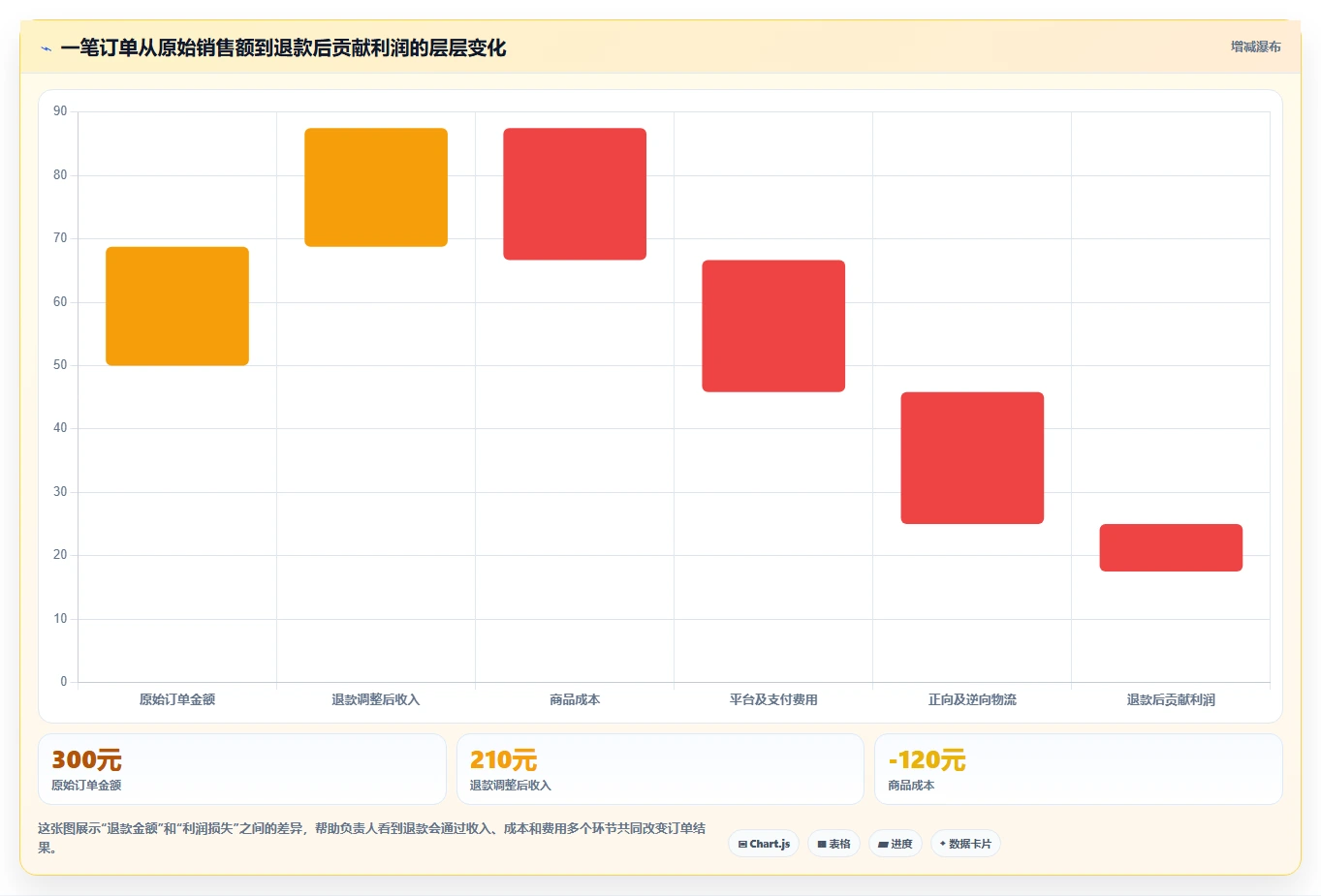
Task: Click the red 正向及逆向物流 waterfall bar
Action: (972, 458)
